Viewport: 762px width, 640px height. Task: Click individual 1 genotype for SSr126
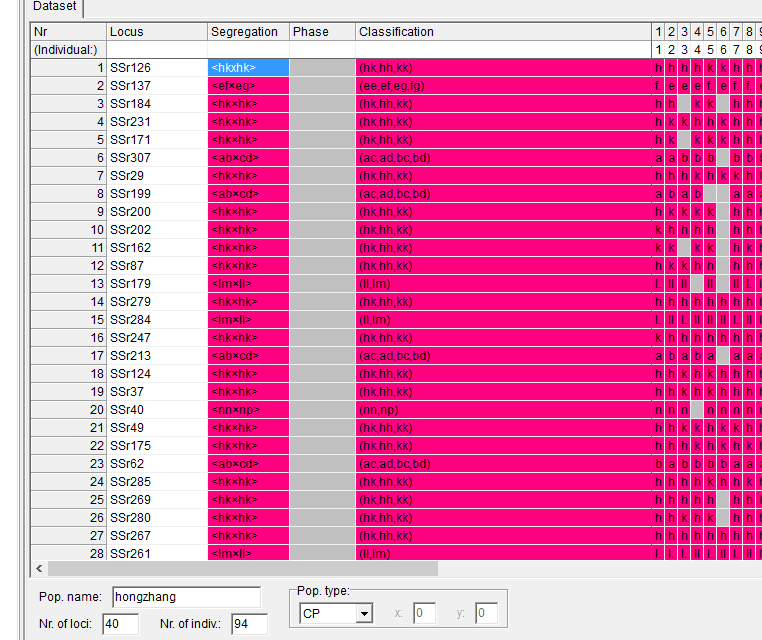click(658, 68)
